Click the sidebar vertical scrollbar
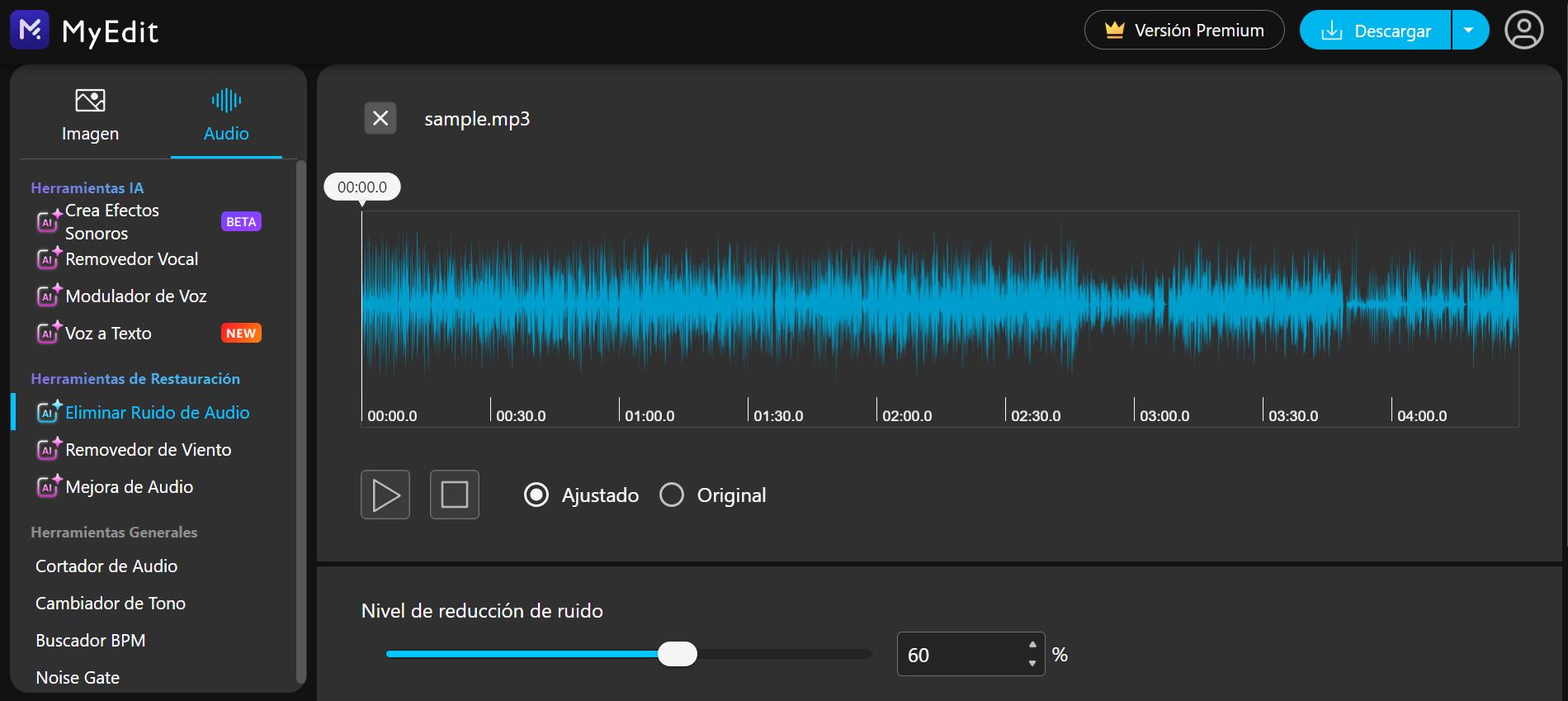Screen dimensions: 1568x701 point(300,421)
